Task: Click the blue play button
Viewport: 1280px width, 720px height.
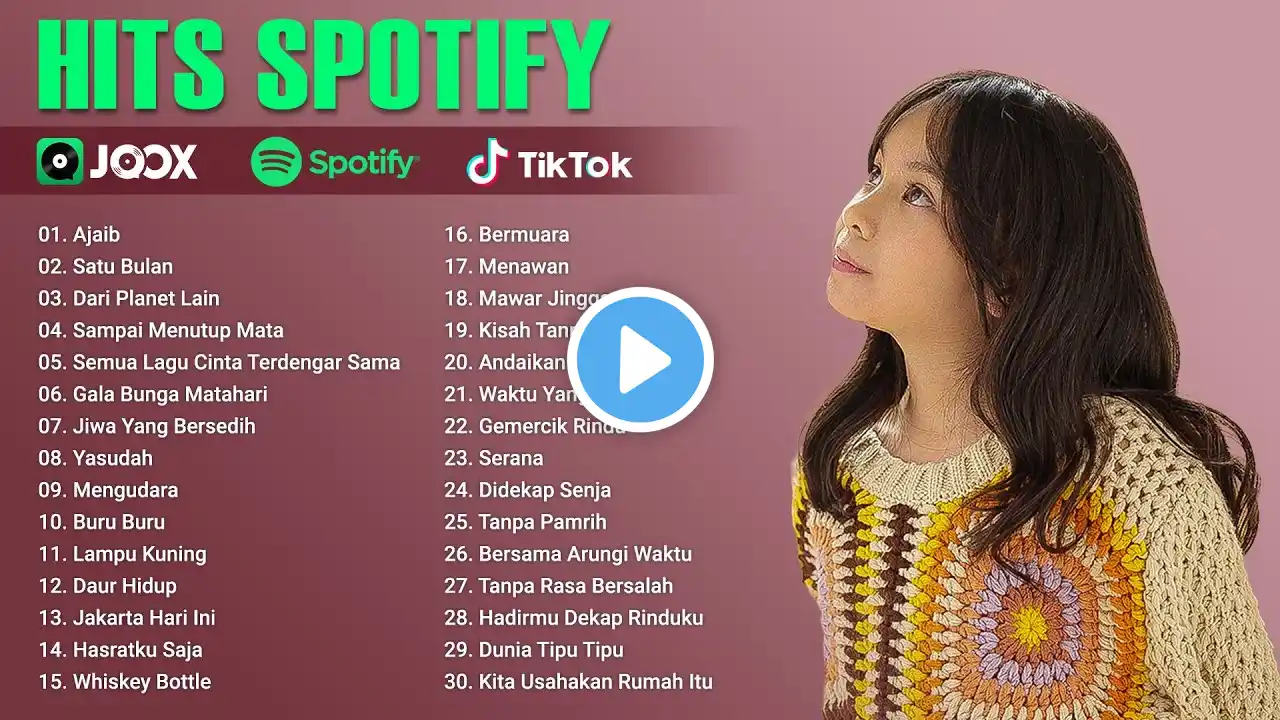Action: click(x=640, y=360)
